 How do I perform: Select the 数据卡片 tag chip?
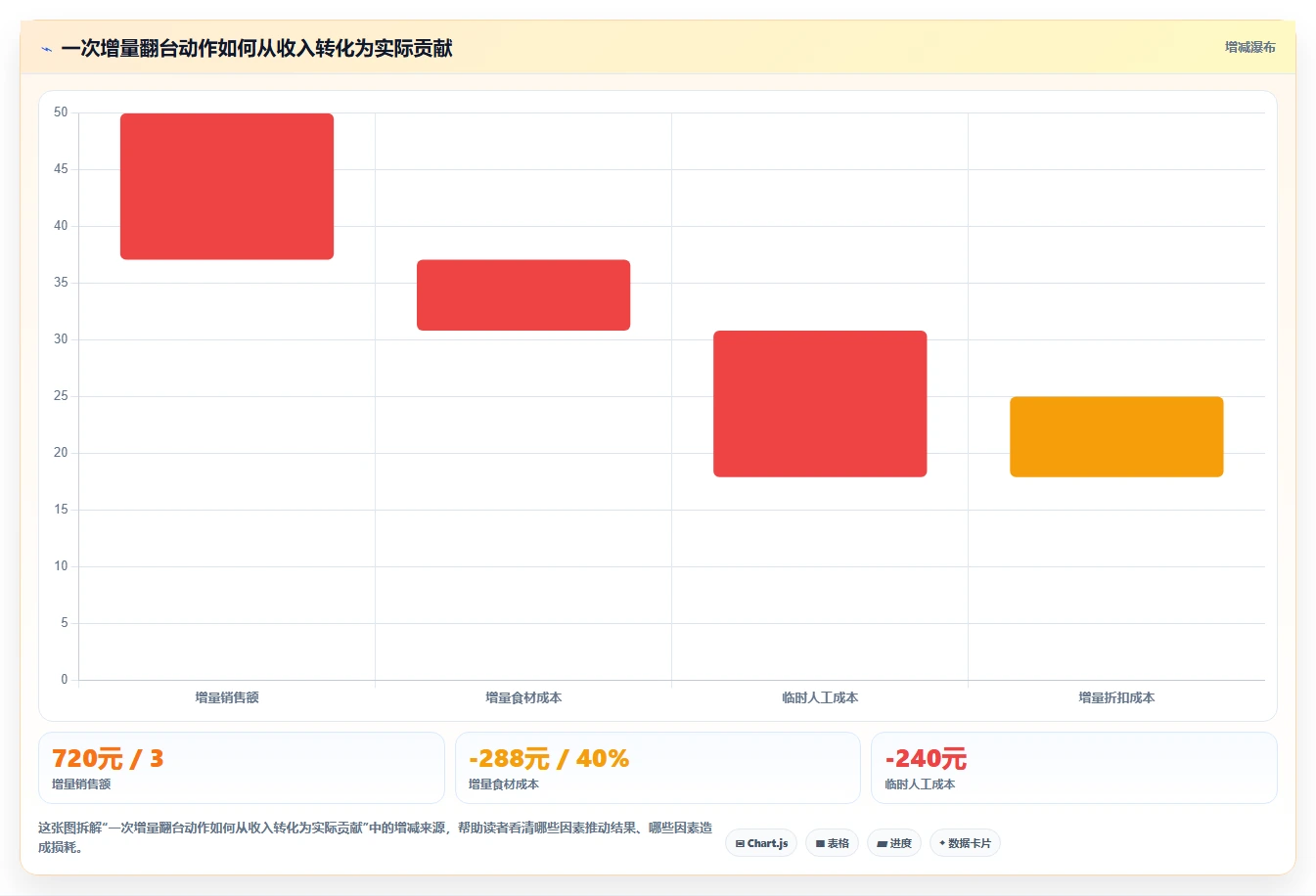pyautogui.click(x=965, y=843)
